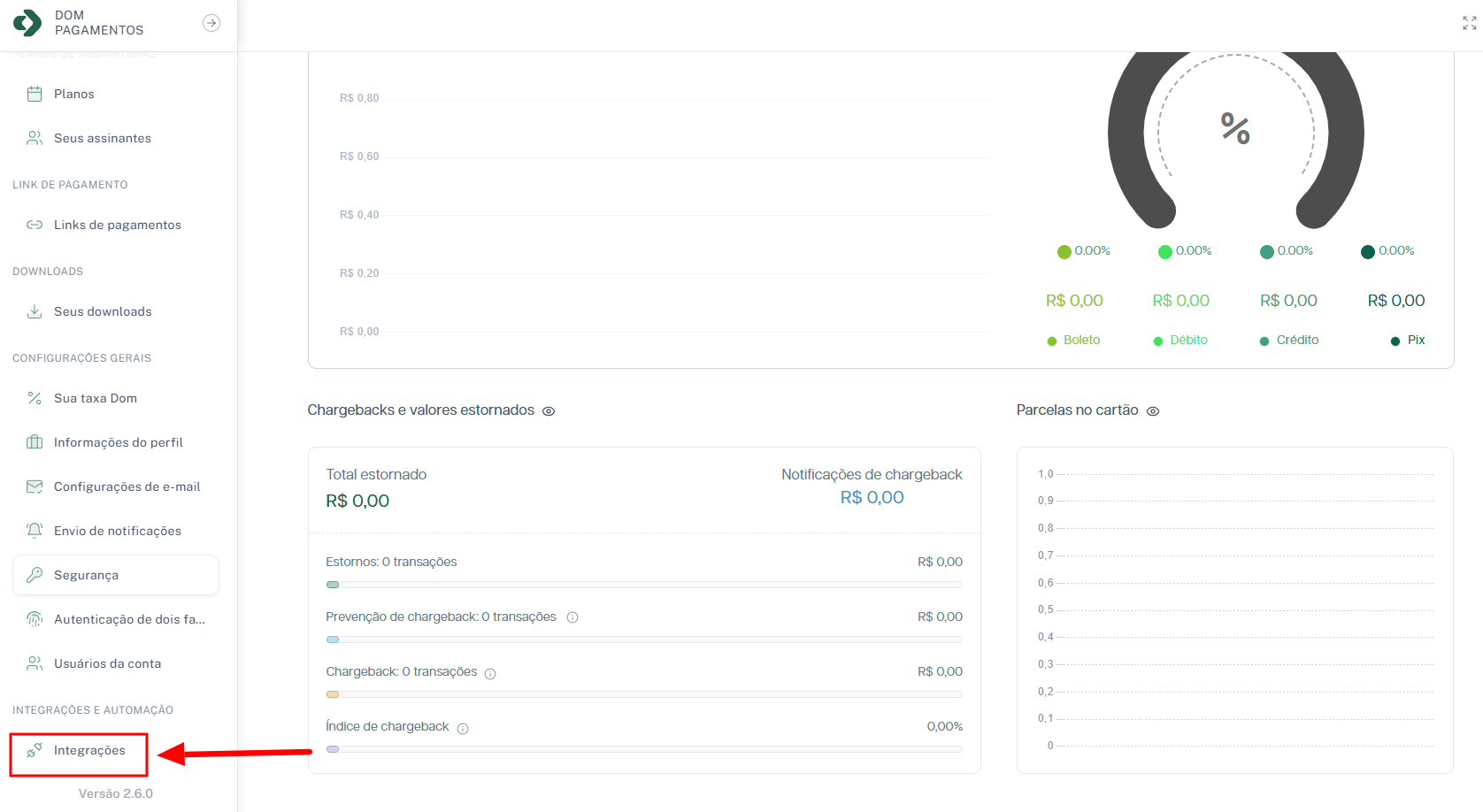This screenshot has height=812, width=1483.
Task: Click the percent icon for Sua taxa Dom
Action: tap(35, 398)
